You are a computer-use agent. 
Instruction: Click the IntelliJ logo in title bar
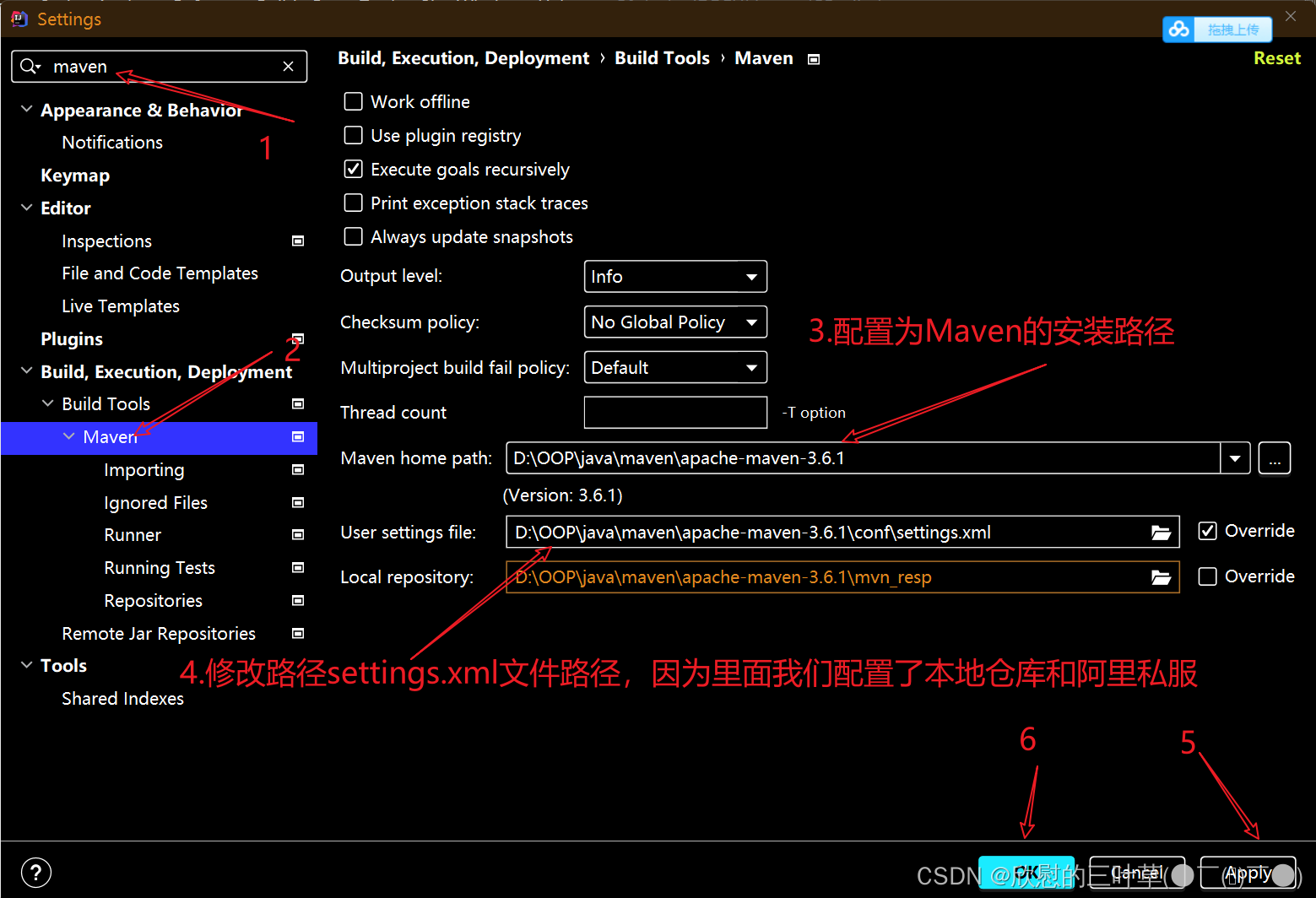[19, 19]
